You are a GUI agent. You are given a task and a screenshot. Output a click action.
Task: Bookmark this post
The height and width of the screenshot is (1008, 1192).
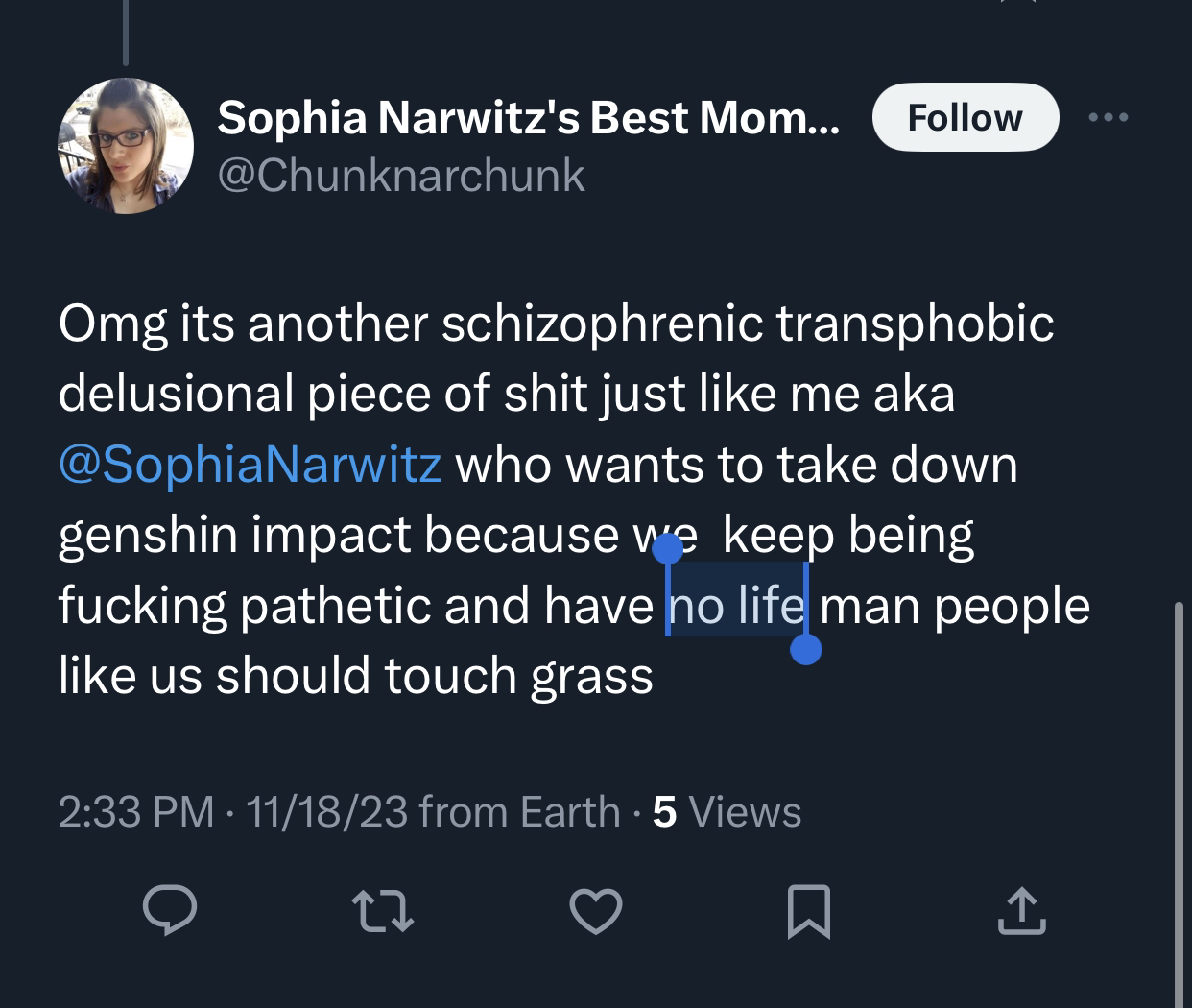click(x=808, y=911)
